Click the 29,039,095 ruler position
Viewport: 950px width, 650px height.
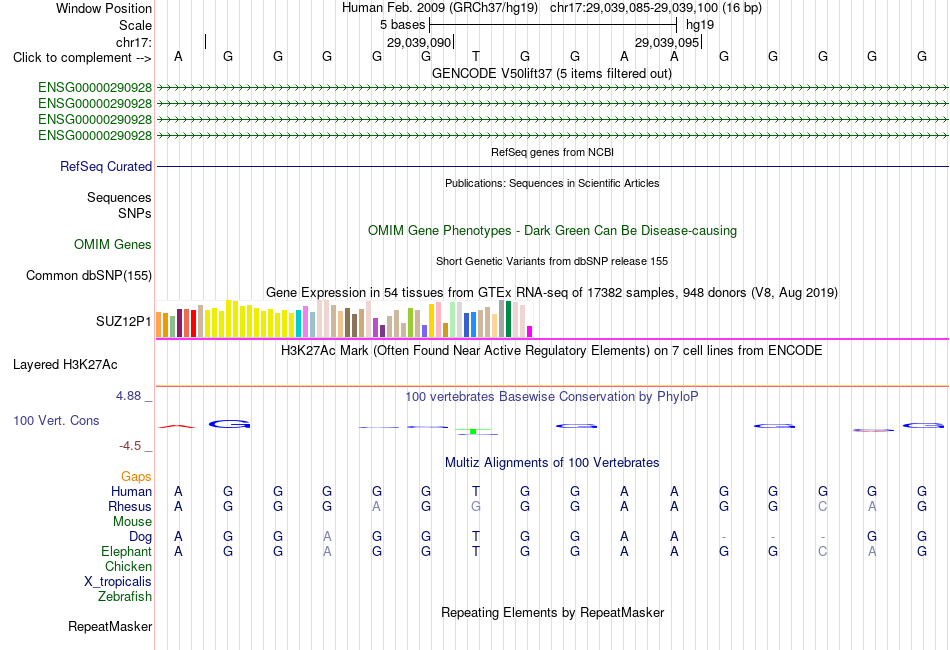(x=666, y=42)
